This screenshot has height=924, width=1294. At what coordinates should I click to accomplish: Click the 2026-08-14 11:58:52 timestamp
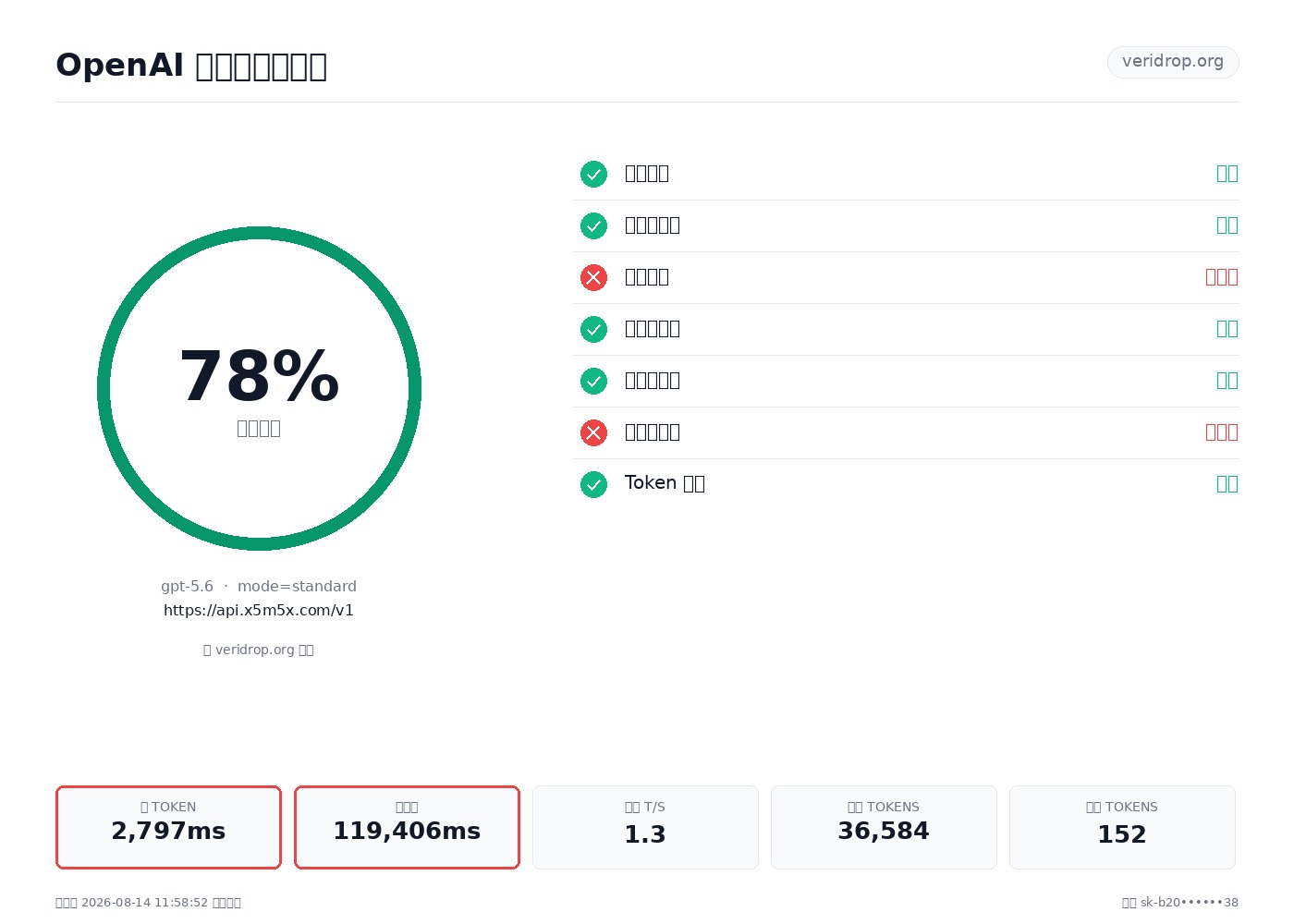[x=144, y=902]
